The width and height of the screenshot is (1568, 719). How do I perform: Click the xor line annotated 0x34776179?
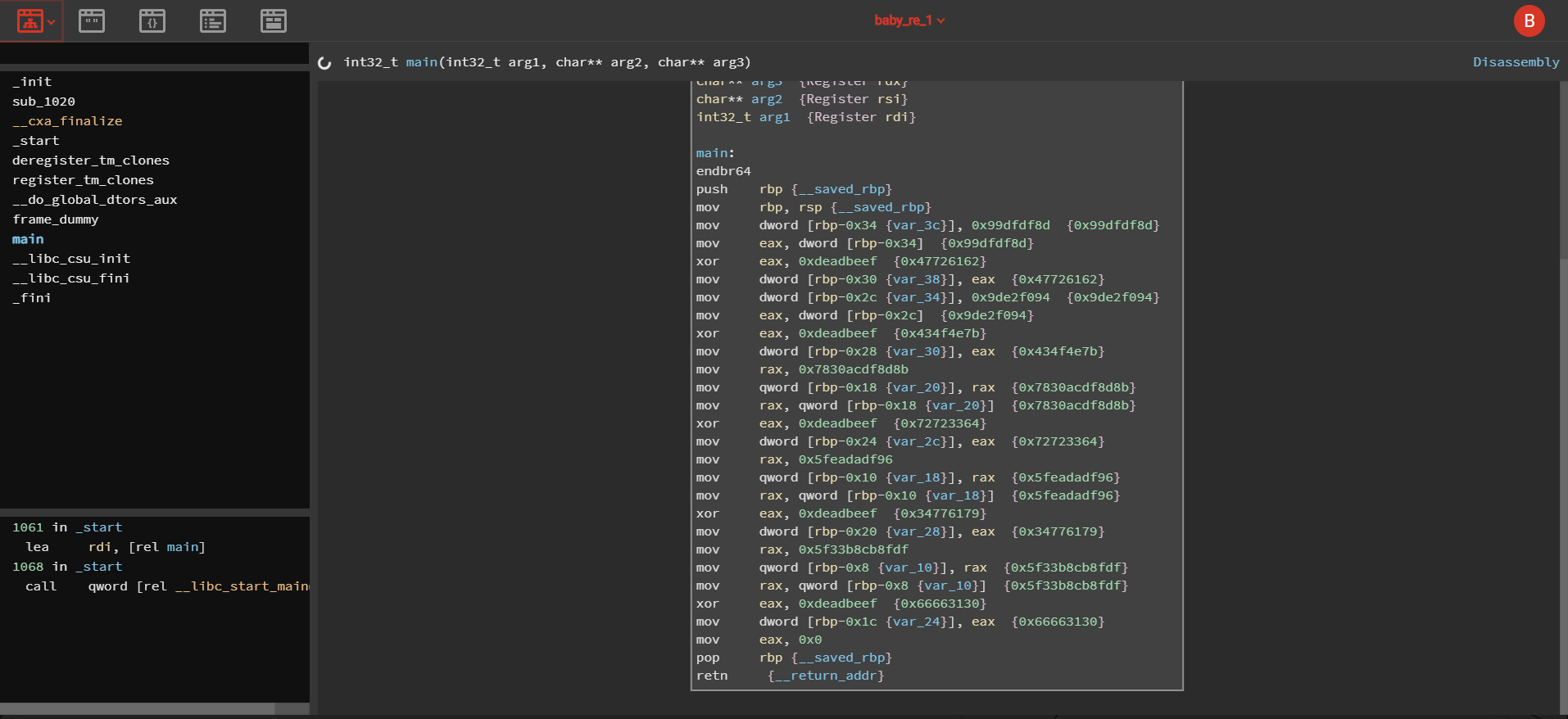pyautogui.click(x=841, y=513)
